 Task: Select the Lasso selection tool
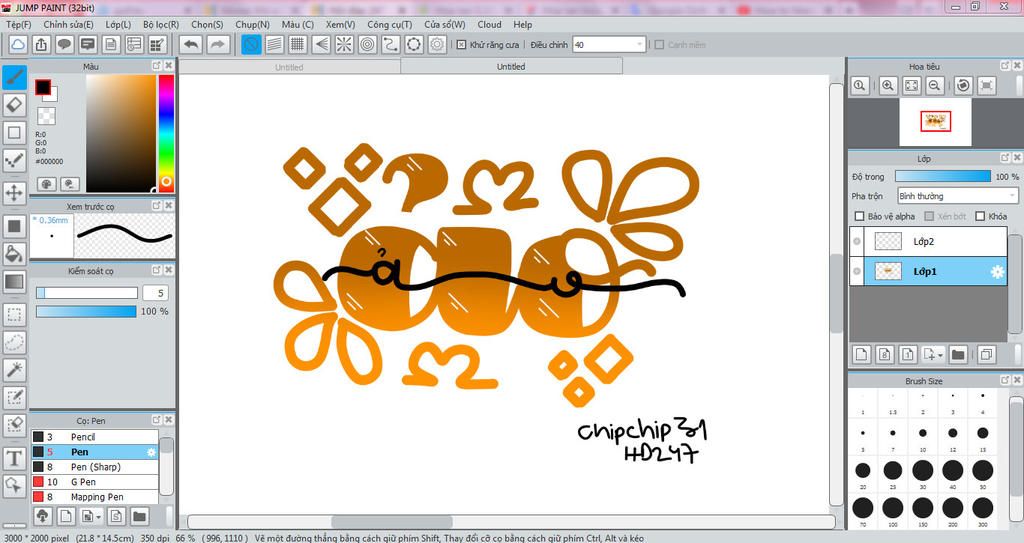[14, 342]
